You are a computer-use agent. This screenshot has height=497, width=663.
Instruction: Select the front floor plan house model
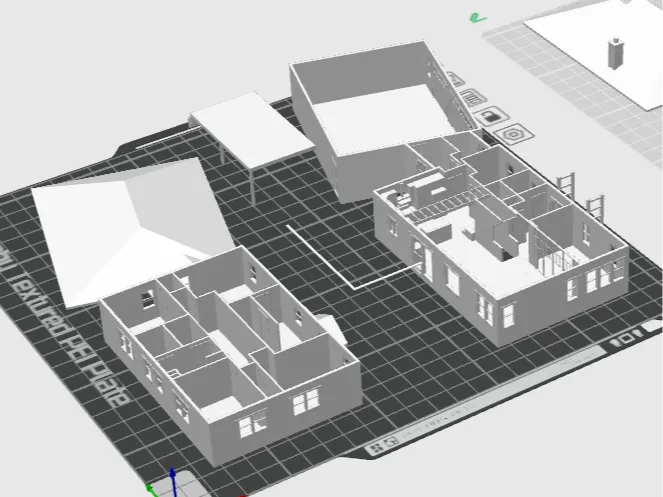point(232,355)
